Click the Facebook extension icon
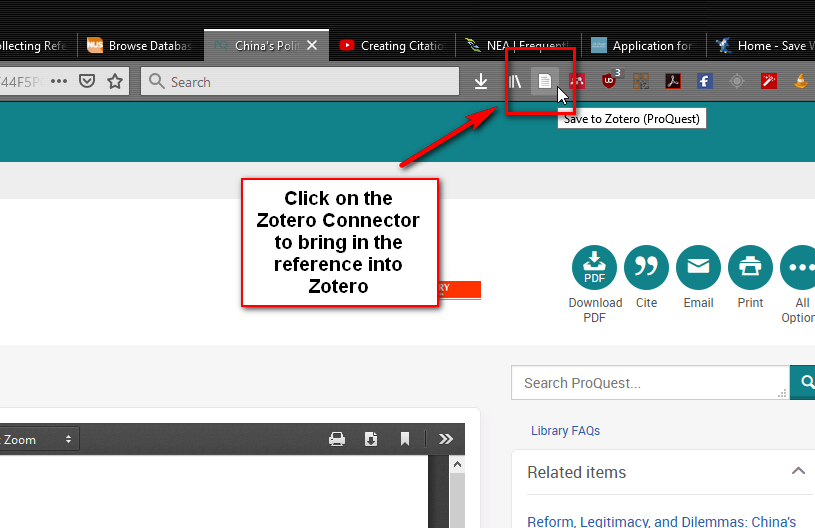 pos(705,81)
